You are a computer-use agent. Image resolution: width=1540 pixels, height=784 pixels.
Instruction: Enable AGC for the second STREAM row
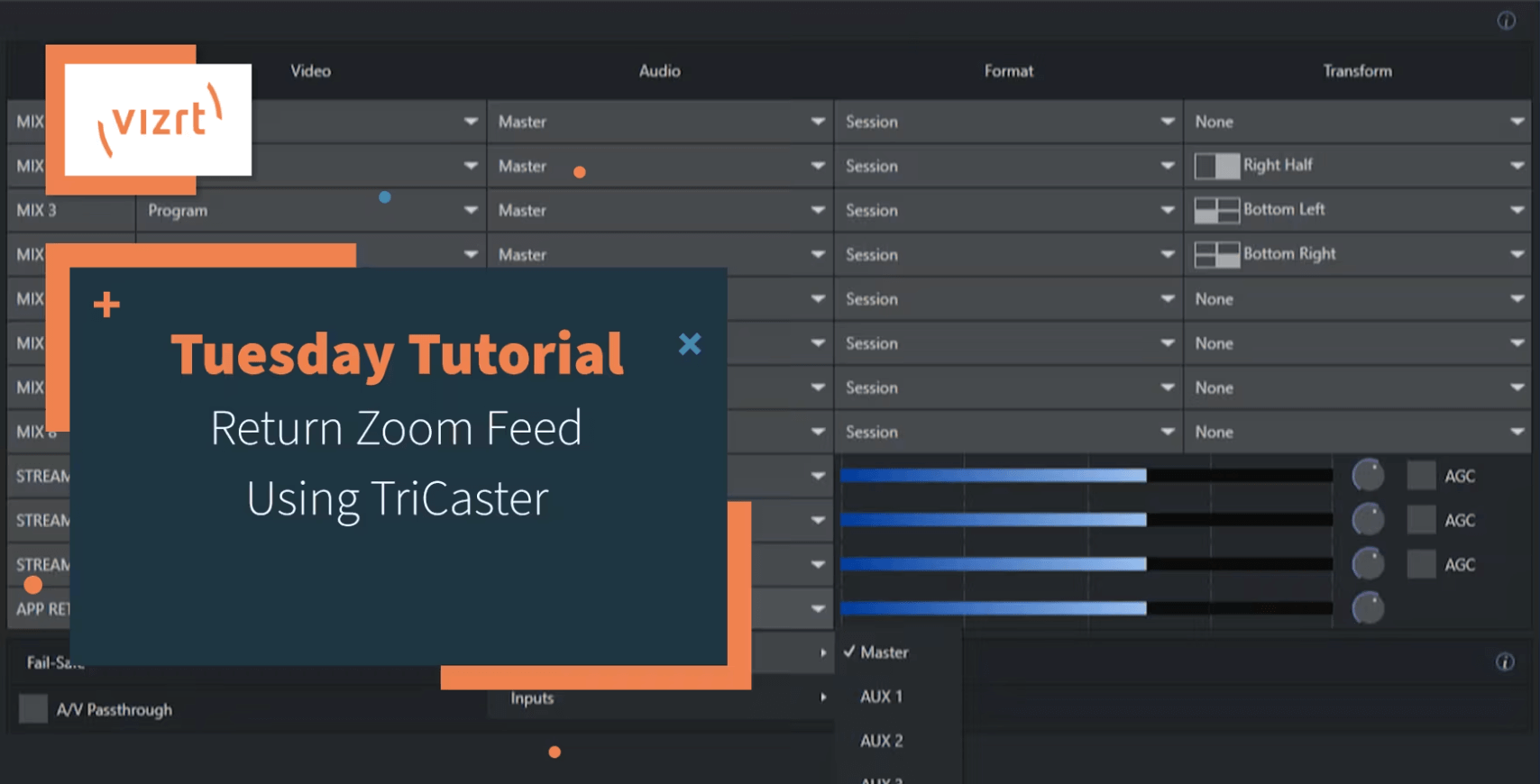pyautogui.click(x=1421, y=519)
